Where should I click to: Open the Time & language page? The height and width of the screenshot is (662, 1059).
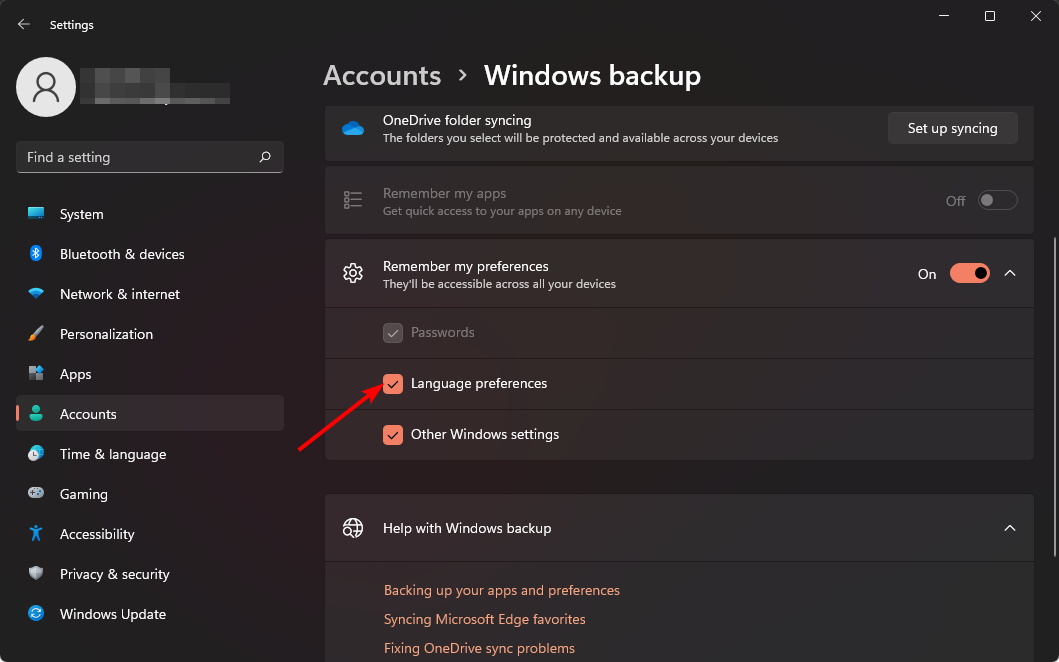[x=112, y=454]
